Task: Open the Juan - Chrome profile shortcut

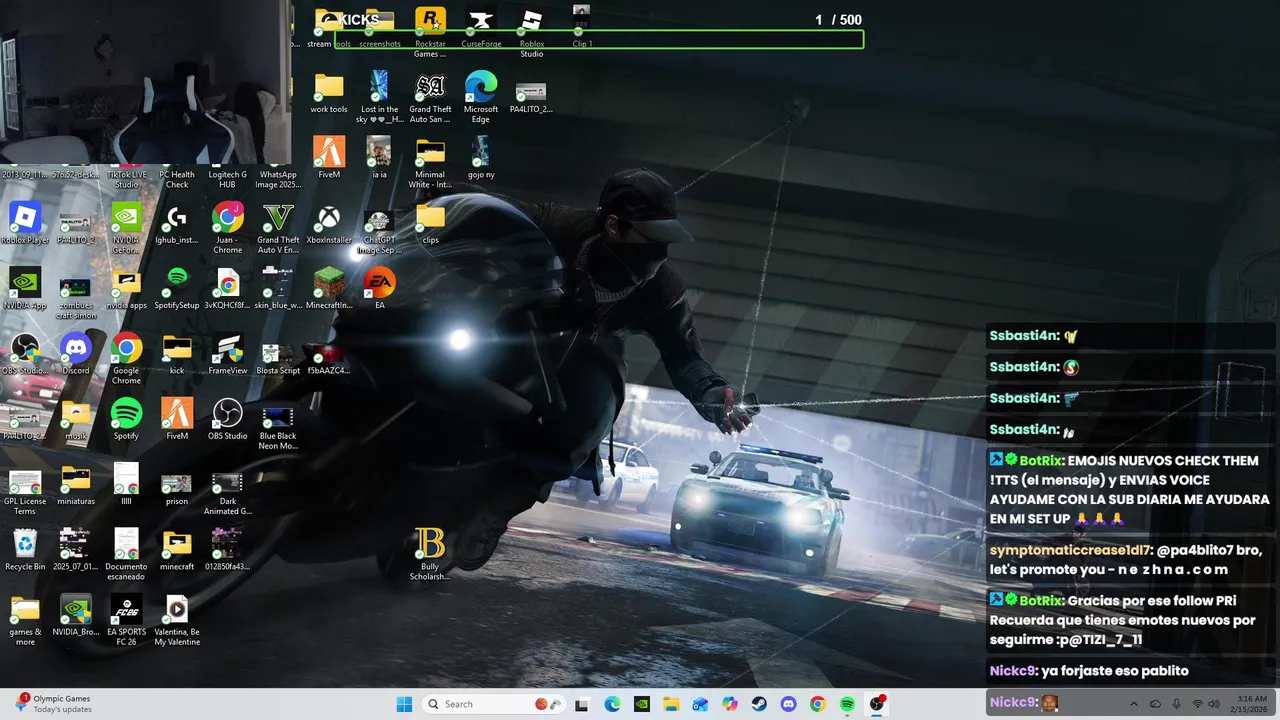Action: coord(228,227)
